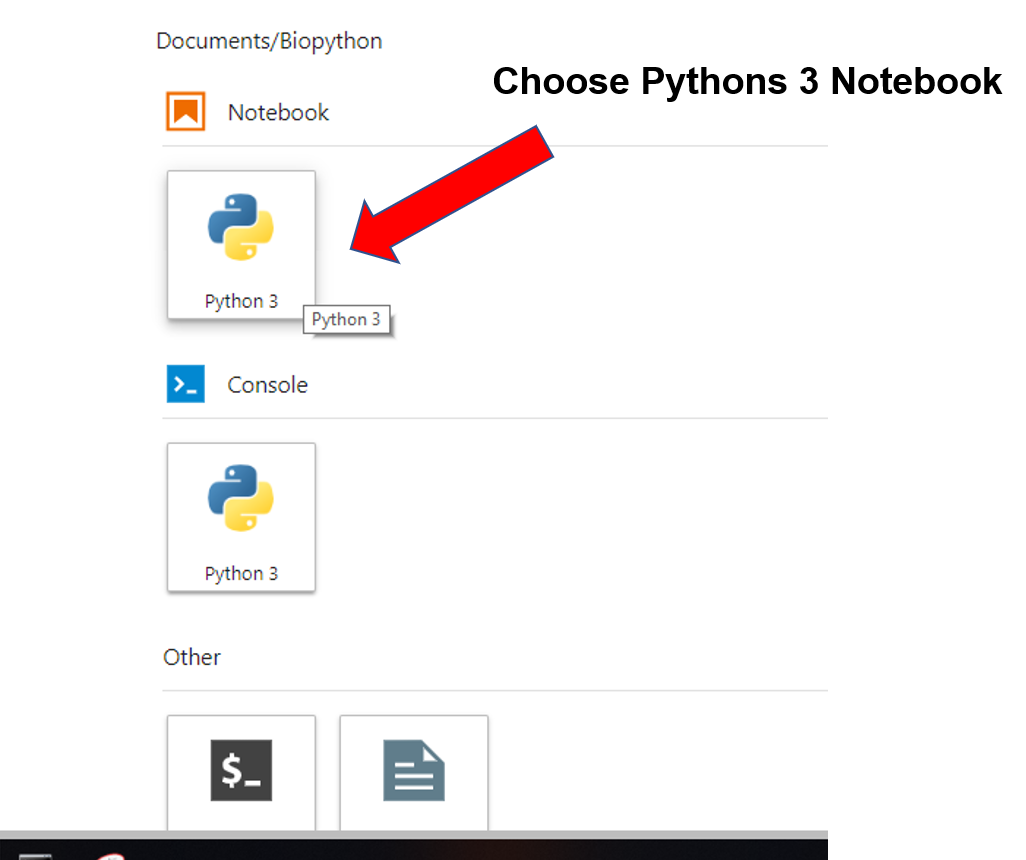Click the blue Console prompt icon

(186, 384)
